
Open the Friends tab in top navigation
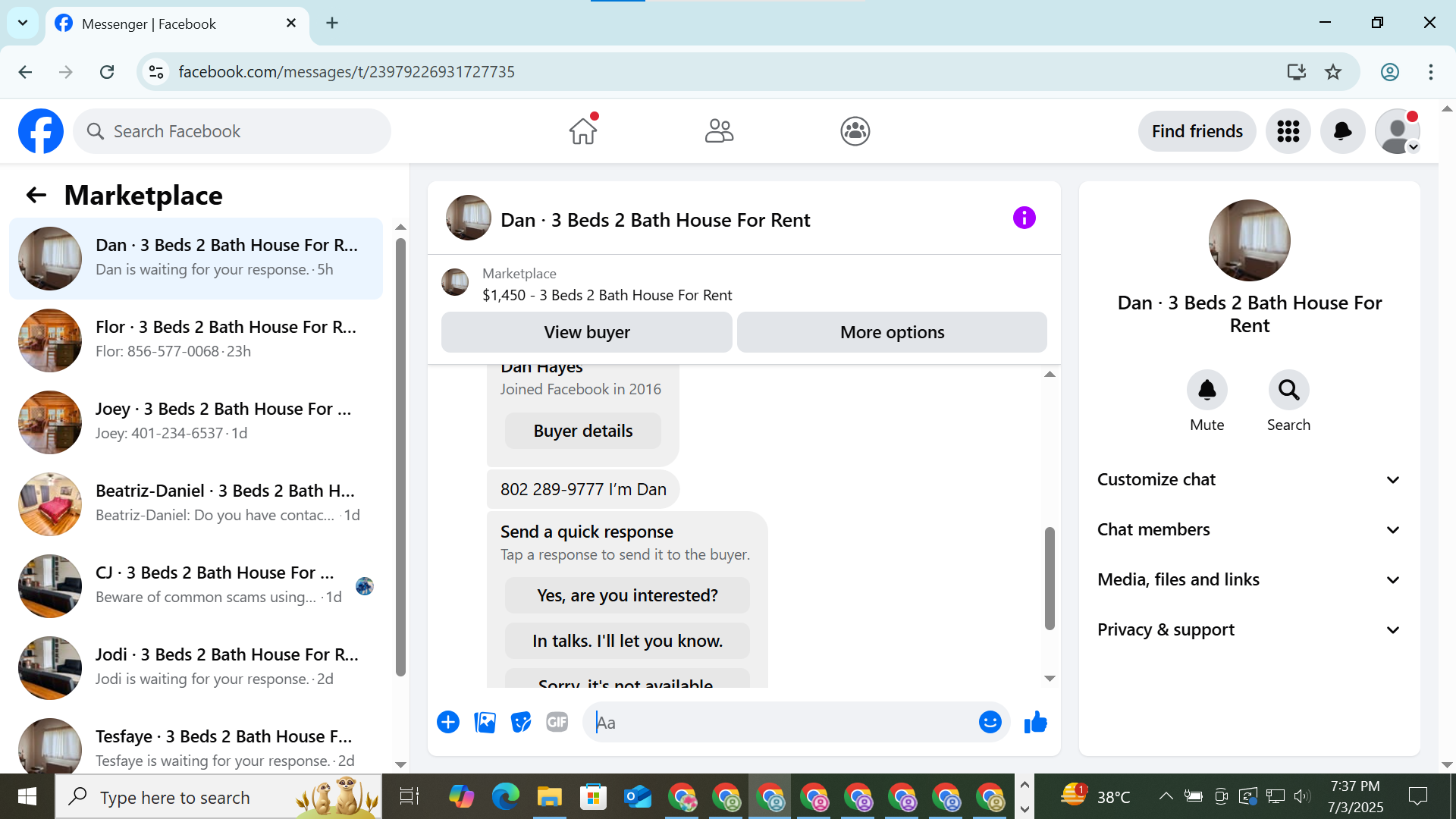coord(719,131)
